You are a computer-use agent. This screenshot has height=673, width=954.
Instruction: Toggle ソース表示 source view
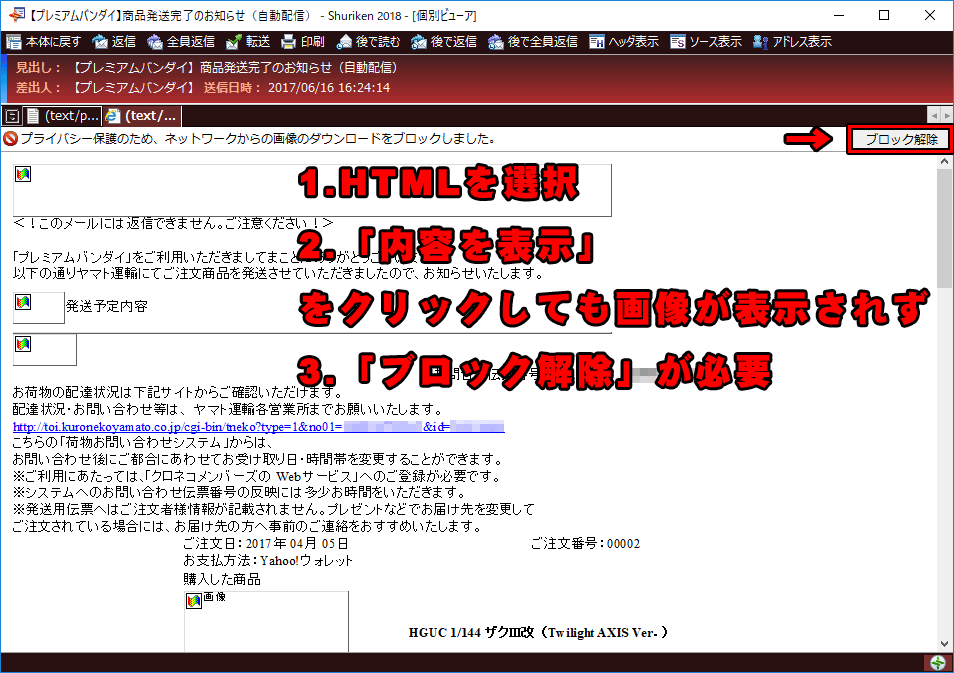705,42
